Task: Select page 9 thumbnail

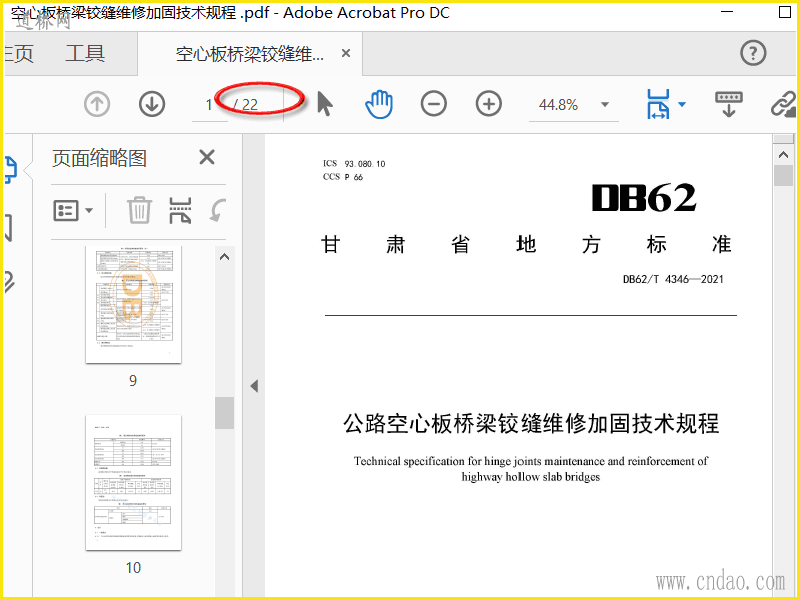Action: 133,304
